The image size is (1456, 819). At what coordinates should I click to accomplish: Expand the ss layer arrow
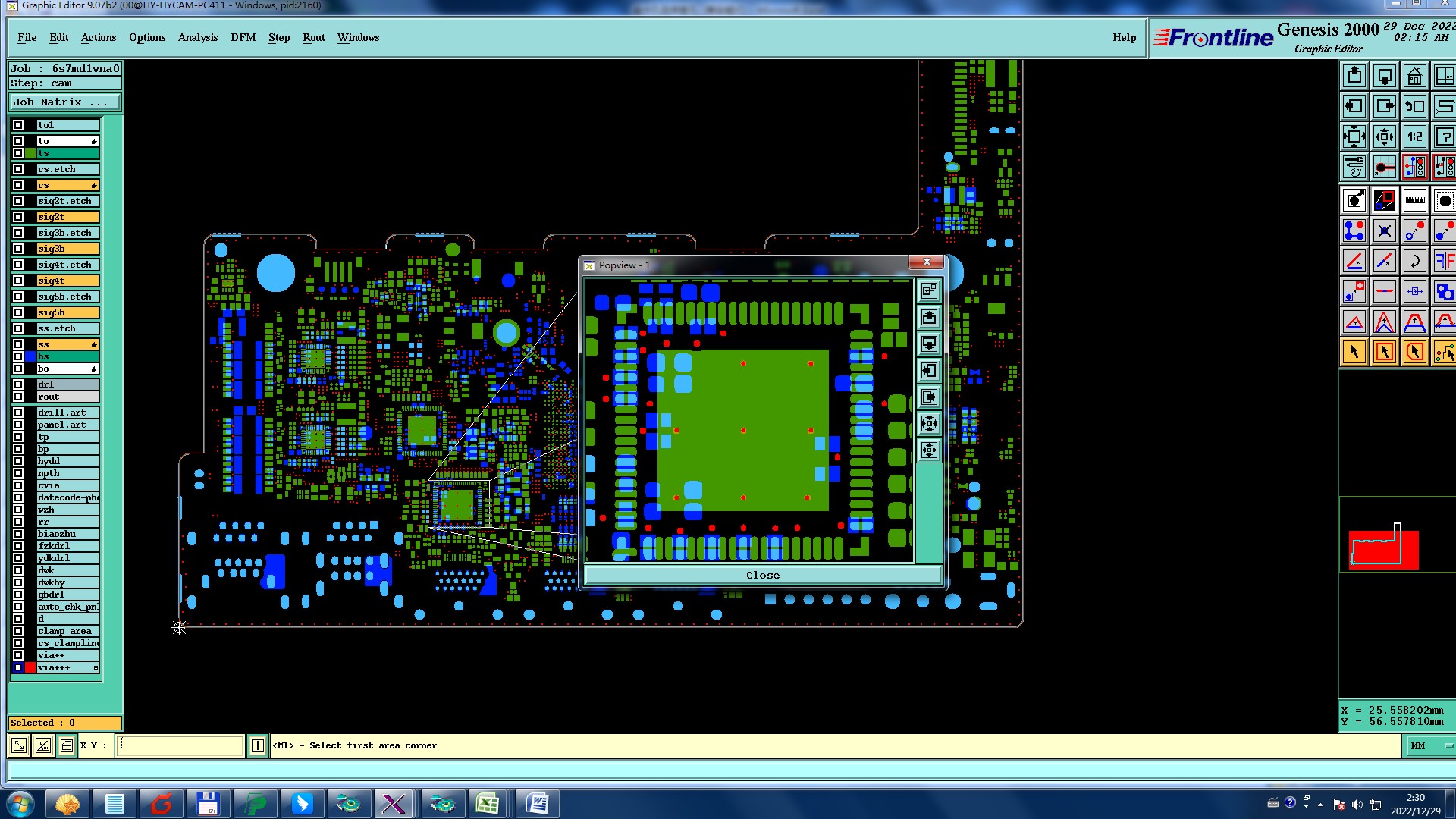(94, 345)
